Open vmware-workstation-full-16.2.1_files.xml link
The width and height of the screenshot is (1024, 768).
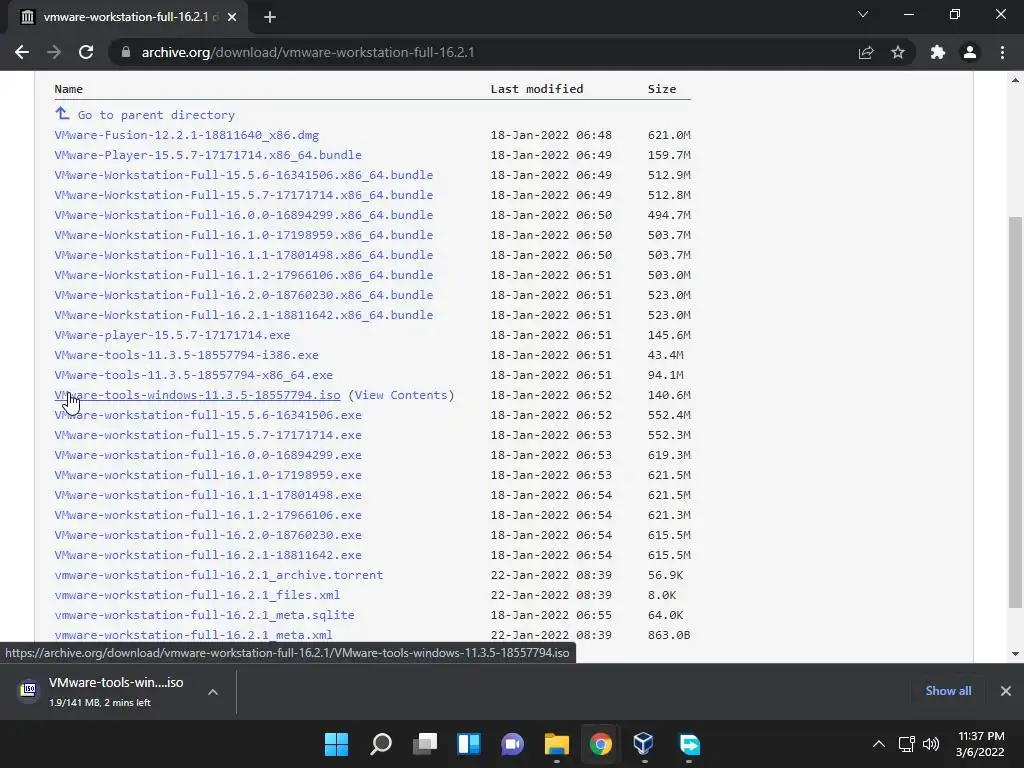click(x=197, y=595)
